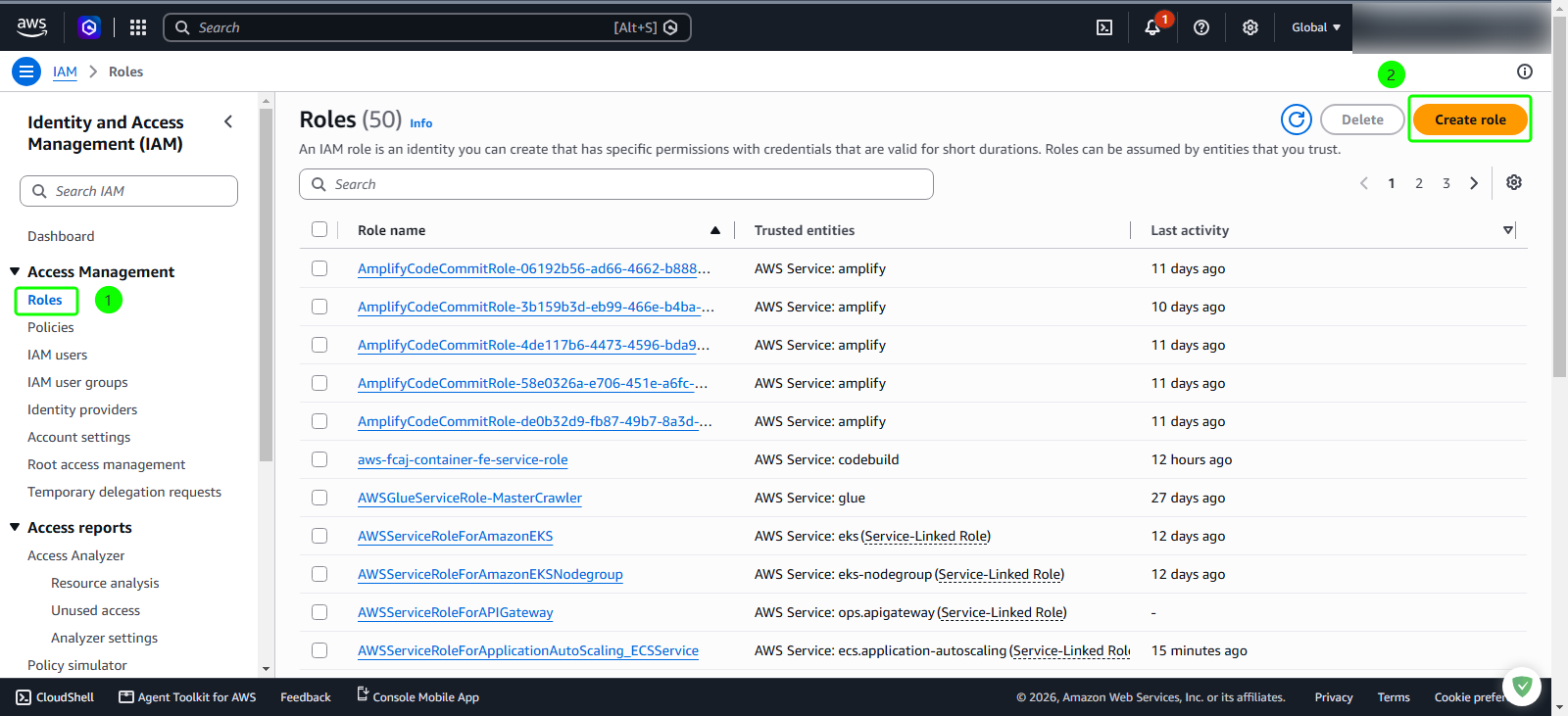Go to next page of roles

1474,183
